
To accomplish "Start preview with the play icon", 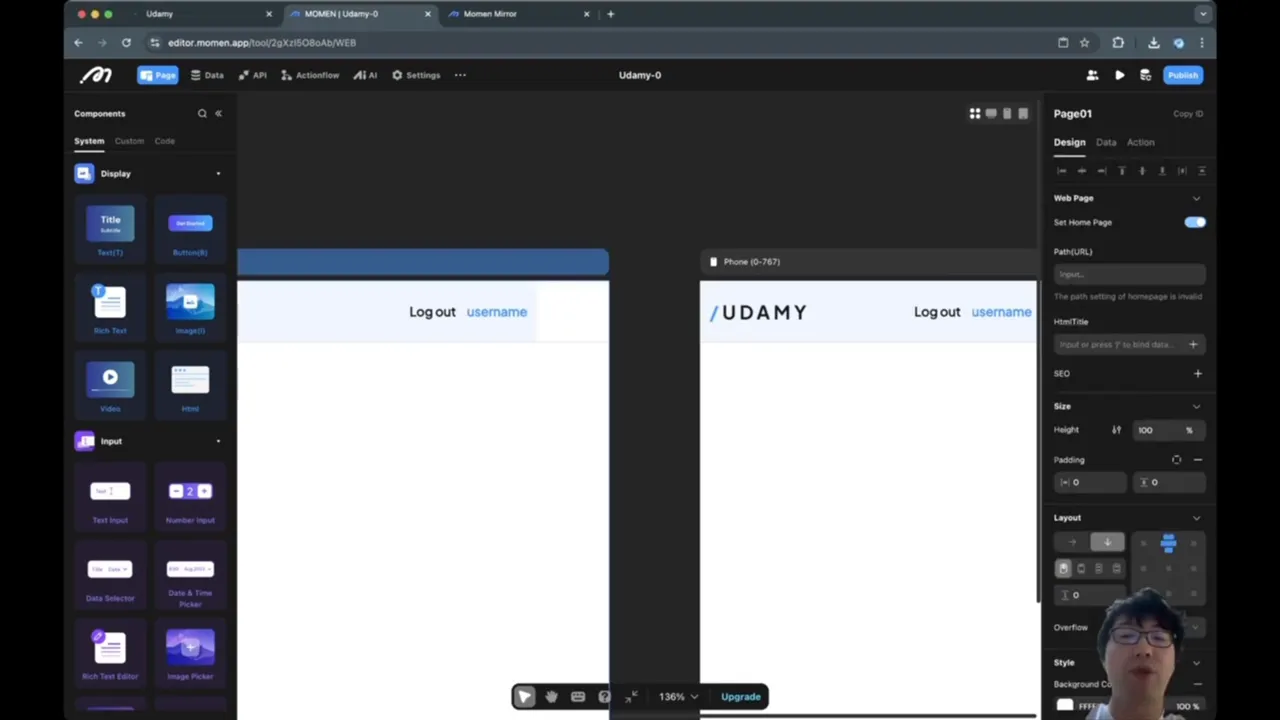I will 1119,75.
